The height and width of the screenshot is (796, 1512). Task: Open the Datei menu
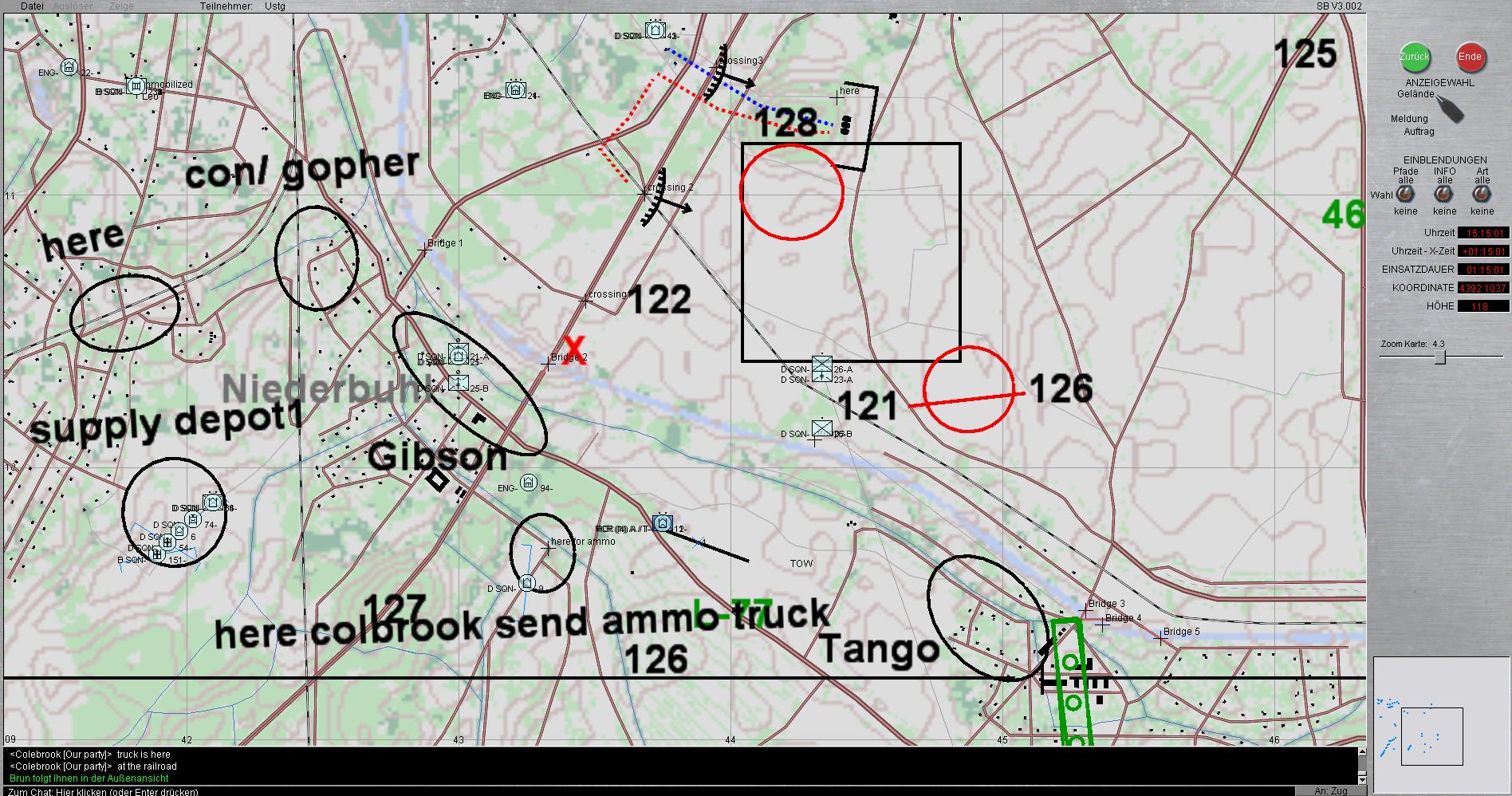[x=33, y=6]
